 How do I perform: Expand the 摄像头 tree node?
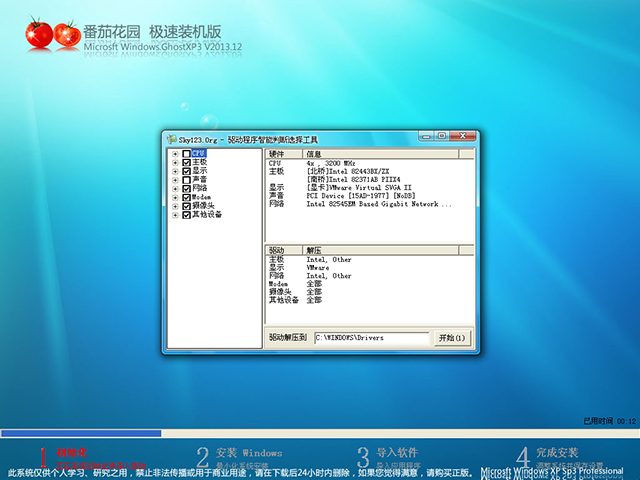pyautogui.click(x=175, y=206)
